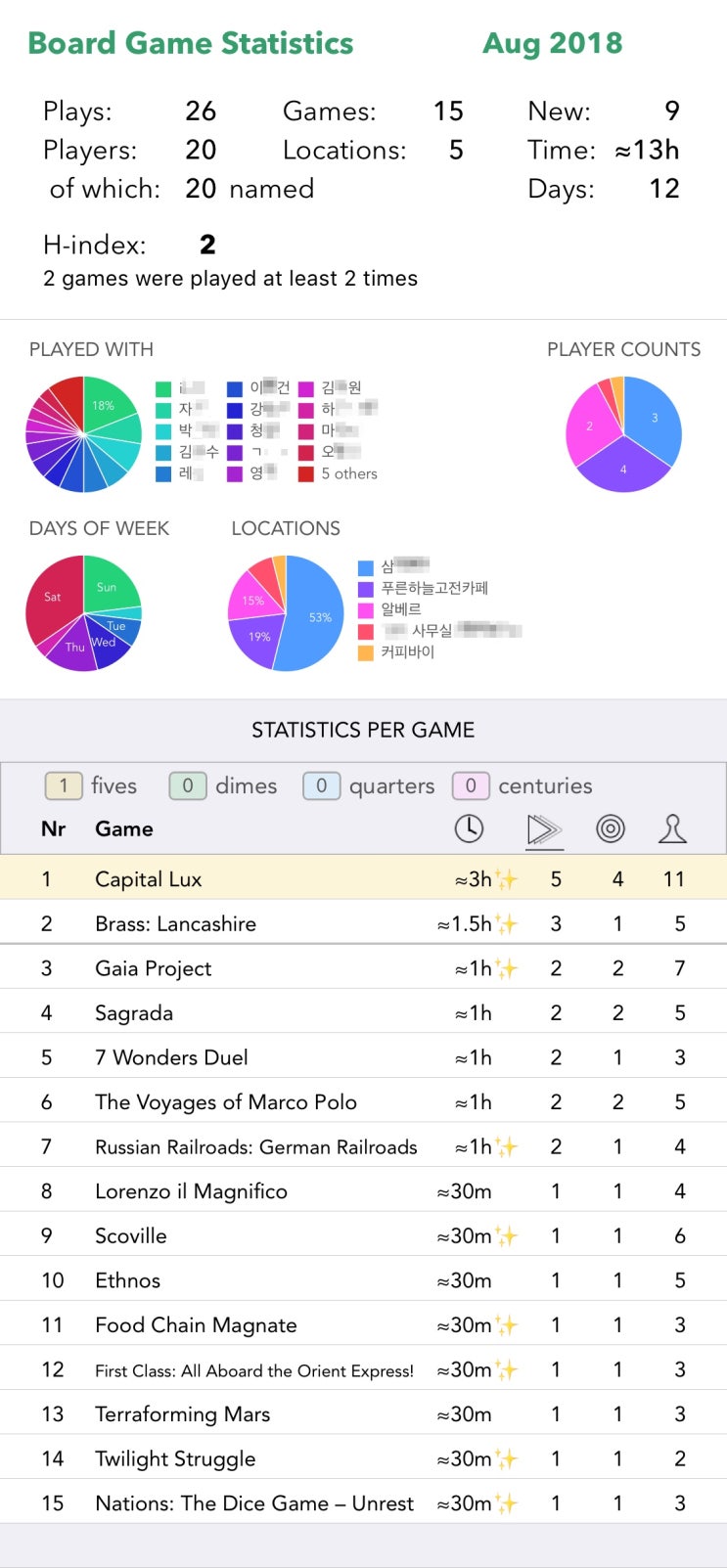Tap the fives count badge
The image size is (727, 1568).
(64, 785)
